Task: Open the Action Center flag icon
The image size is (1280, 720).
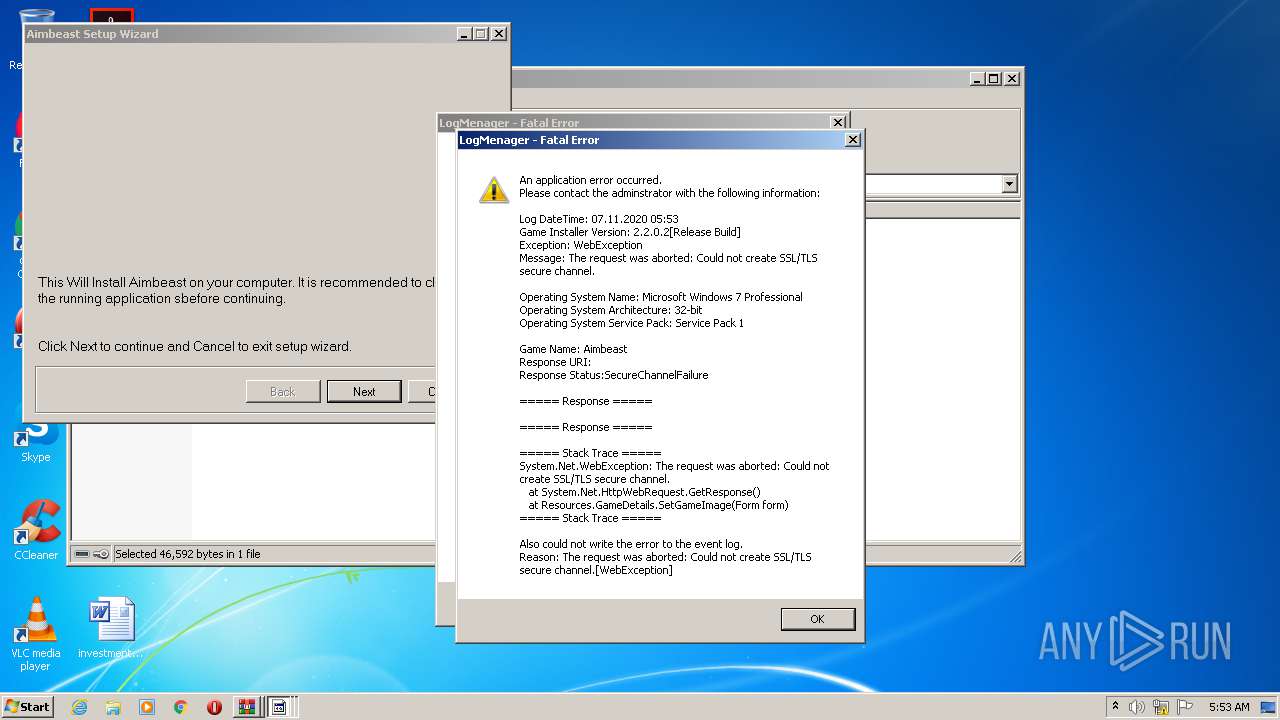Action: [x=1185, y=707]
